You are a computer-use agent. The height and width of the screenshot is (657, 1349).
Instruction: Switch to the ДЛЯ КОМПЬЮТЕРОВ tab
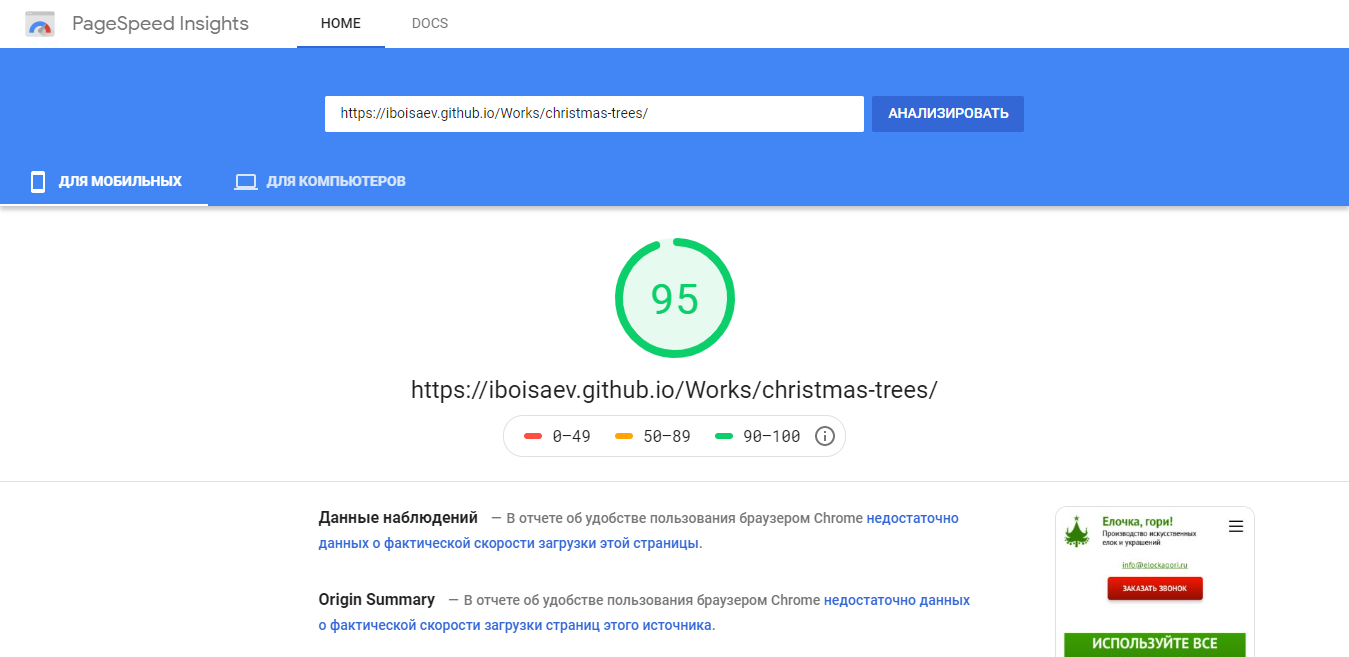coord(320,182)
